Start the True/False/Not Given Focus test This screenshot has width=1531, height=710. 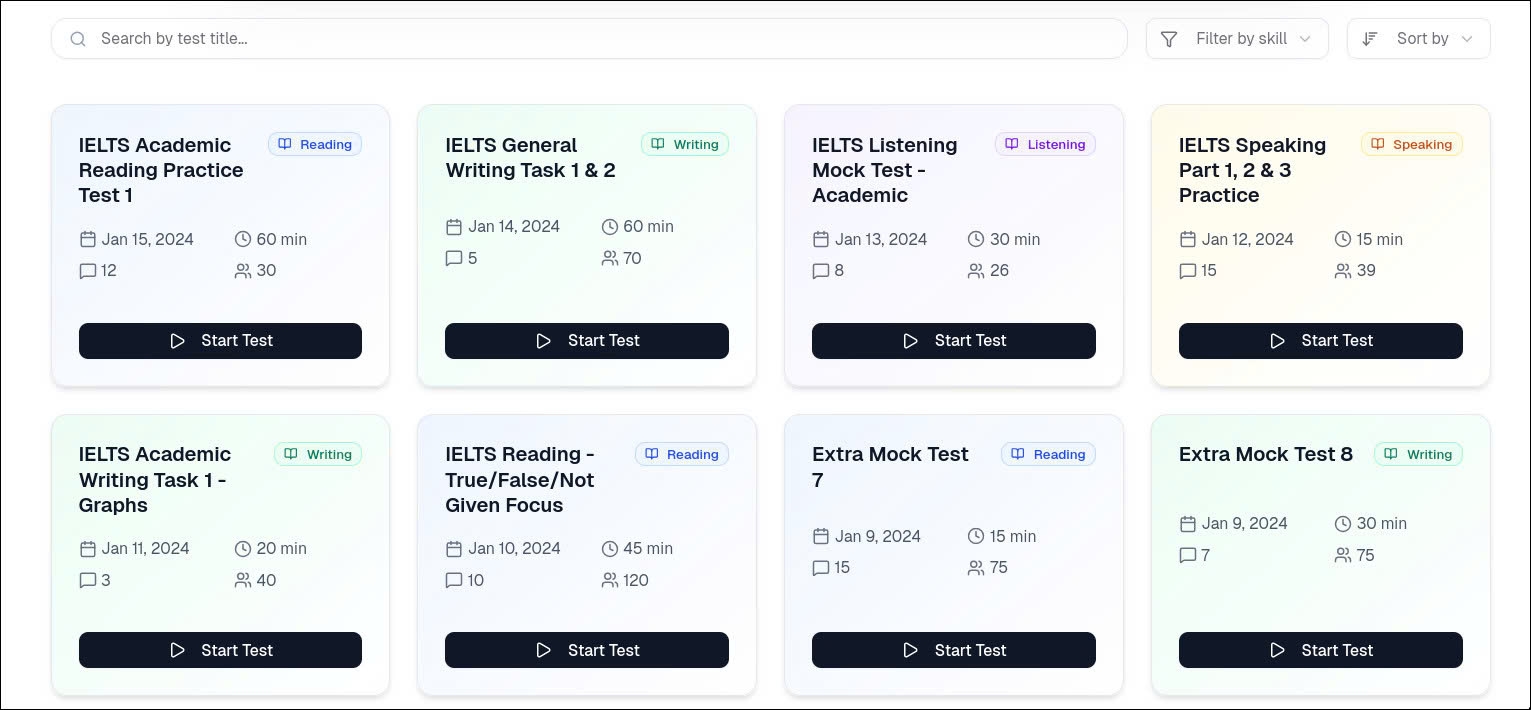(586, 650)
